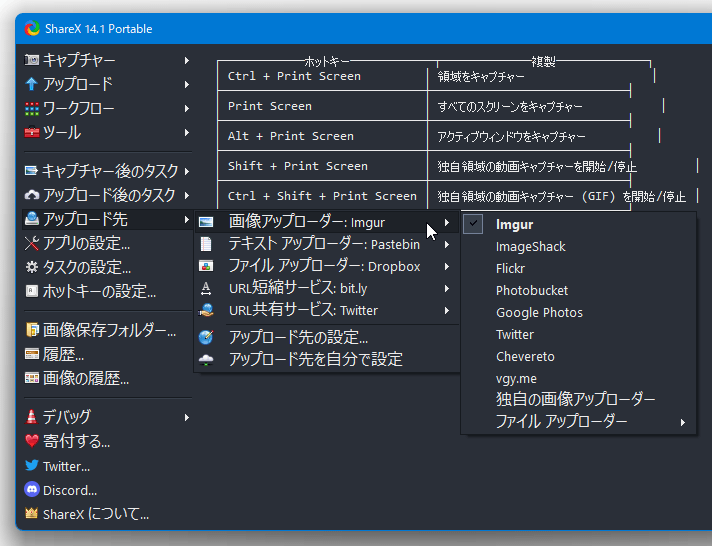Image resolution: width=712 pixels, height=546 pixels.
Task: Click the アップロード先の設定 globe icon
Action: click(206, 337)
